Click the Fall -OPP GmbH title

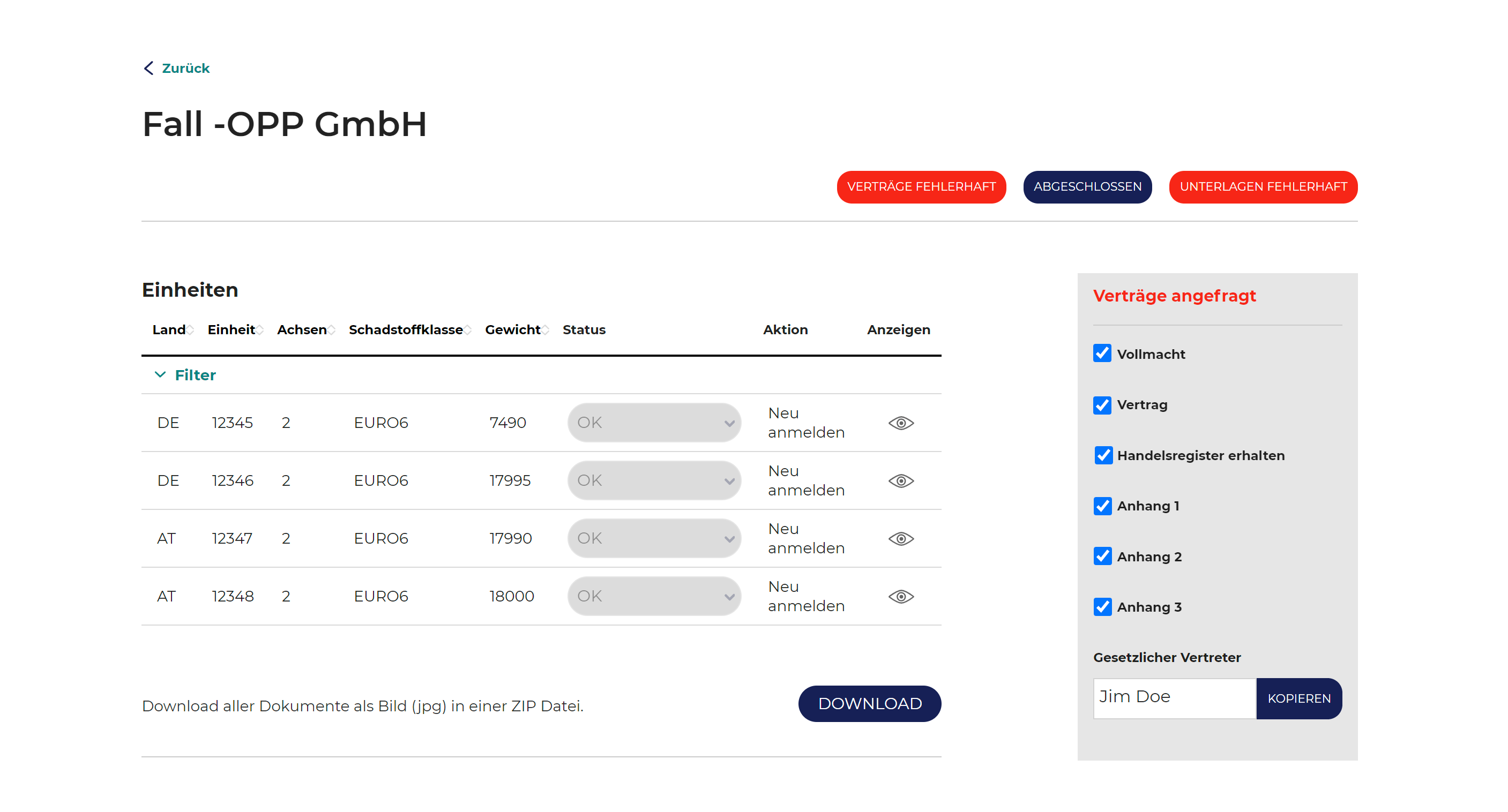point(285,125)
